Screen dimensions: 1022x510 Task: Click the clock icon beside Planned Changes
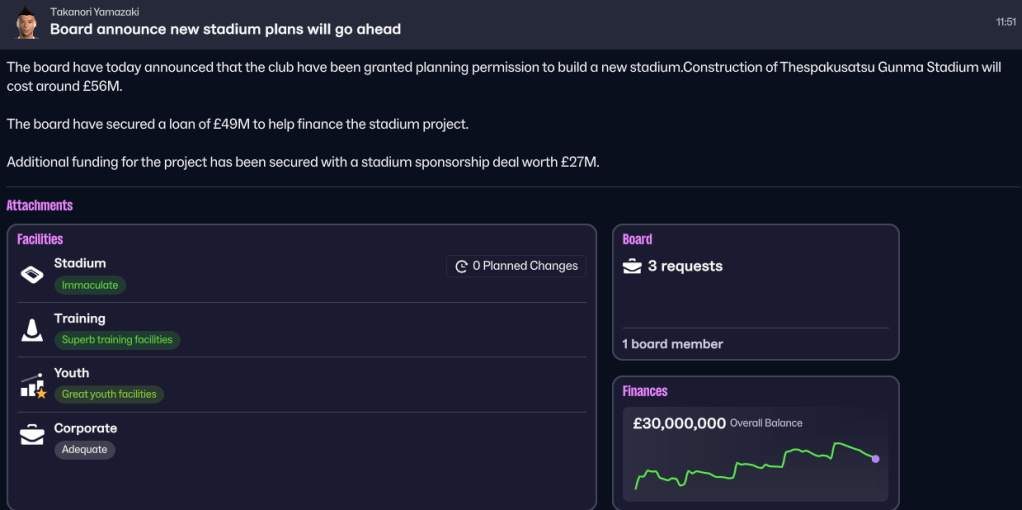(x=461, y=266)
